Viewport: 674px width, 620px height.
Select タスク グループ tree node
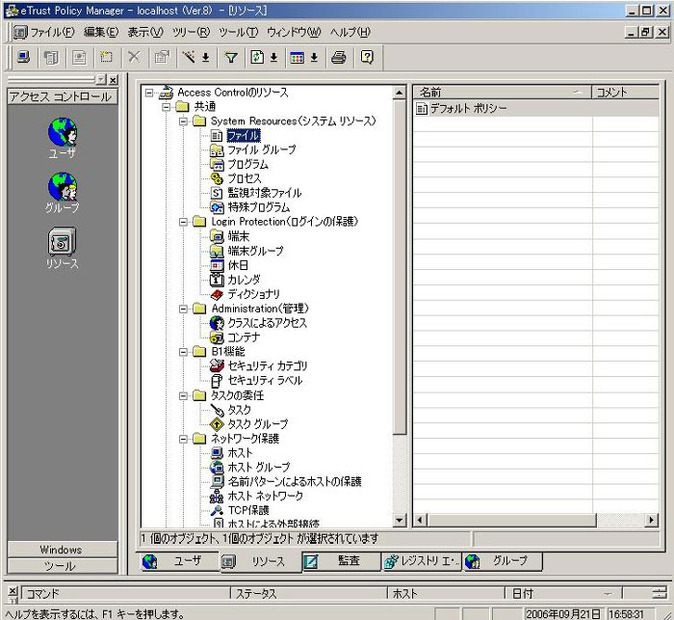point(257,424)
